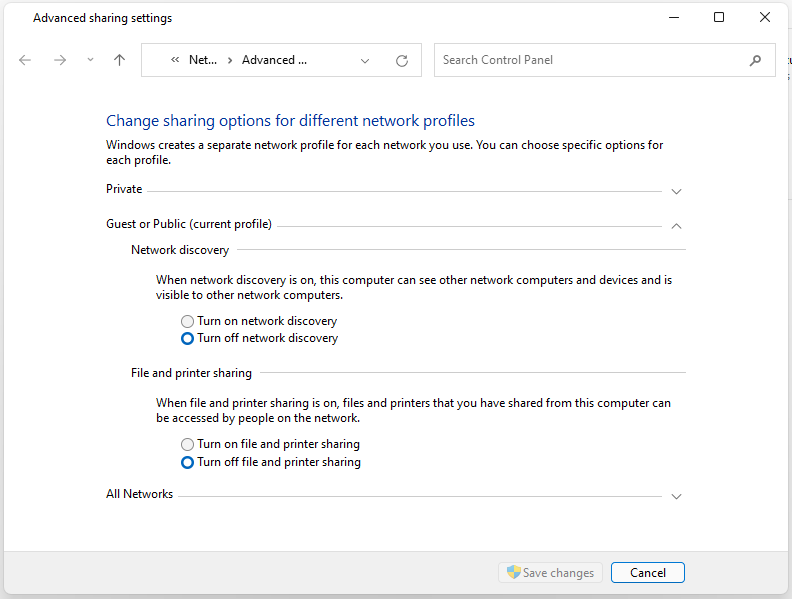Click the search magnifier icon
The width and height of the screenshot is (792, 599).
756,60
